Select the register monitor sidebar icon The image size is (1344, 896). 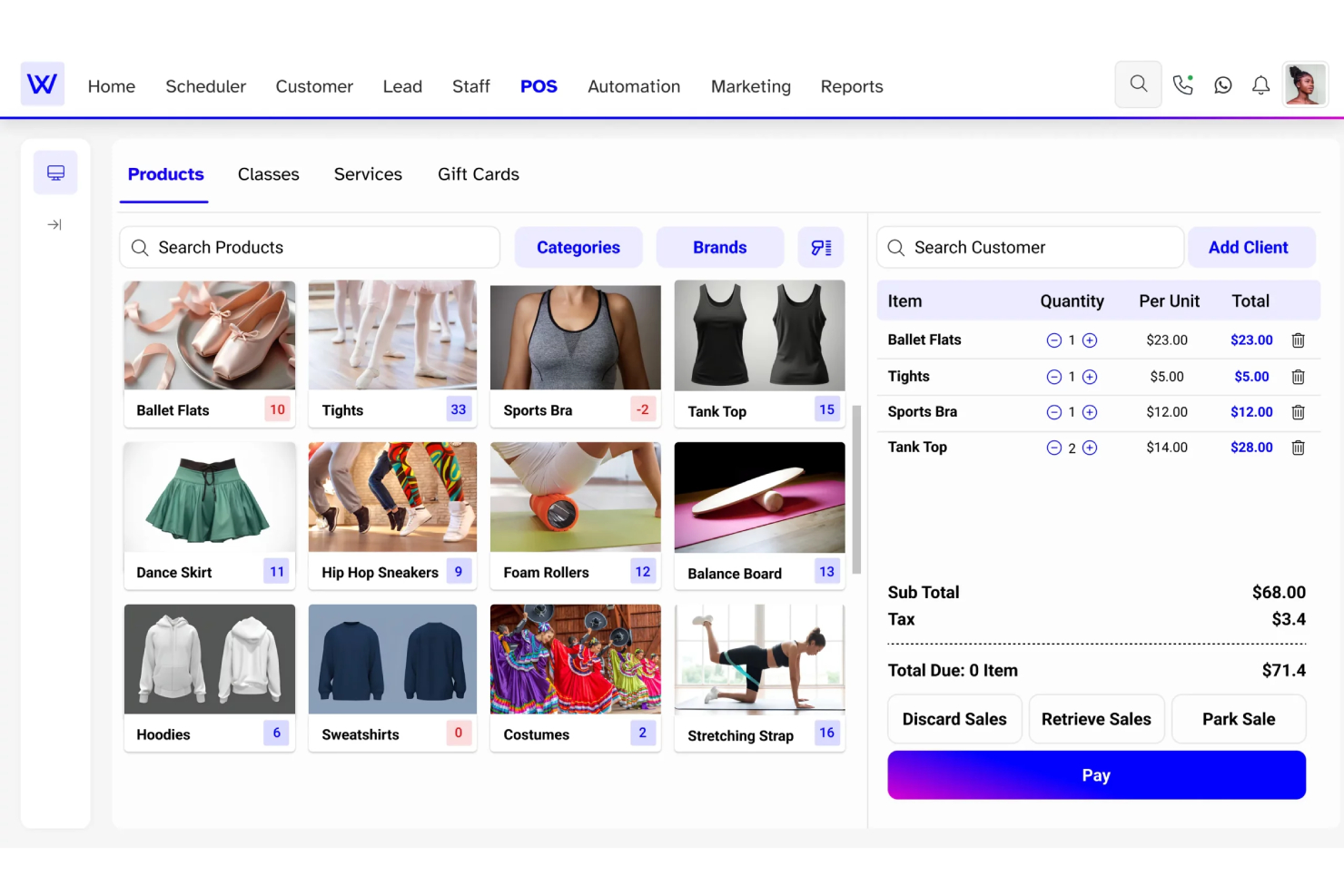click(x=55, y=172)
